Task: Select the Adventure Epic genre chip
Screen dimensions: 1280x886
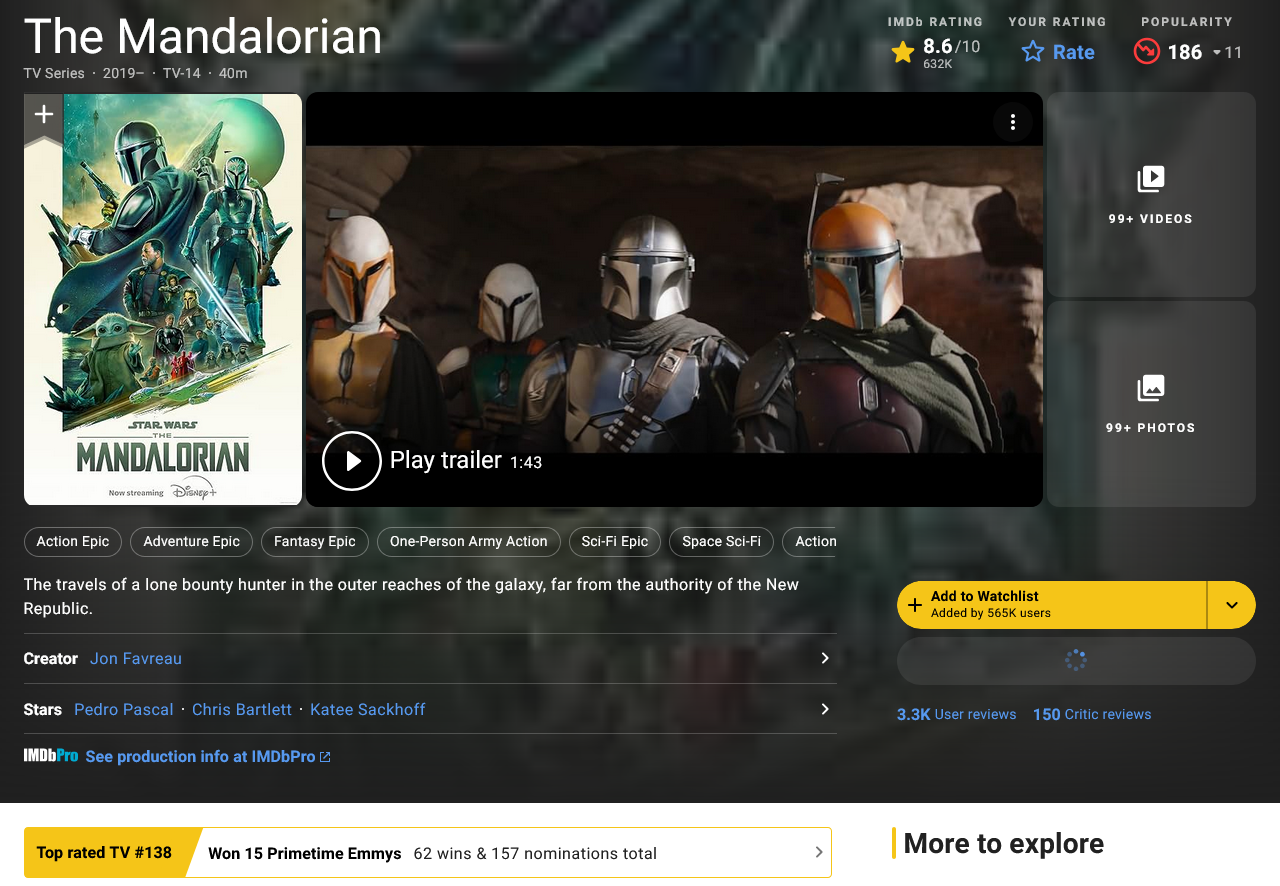Action: 192,542
